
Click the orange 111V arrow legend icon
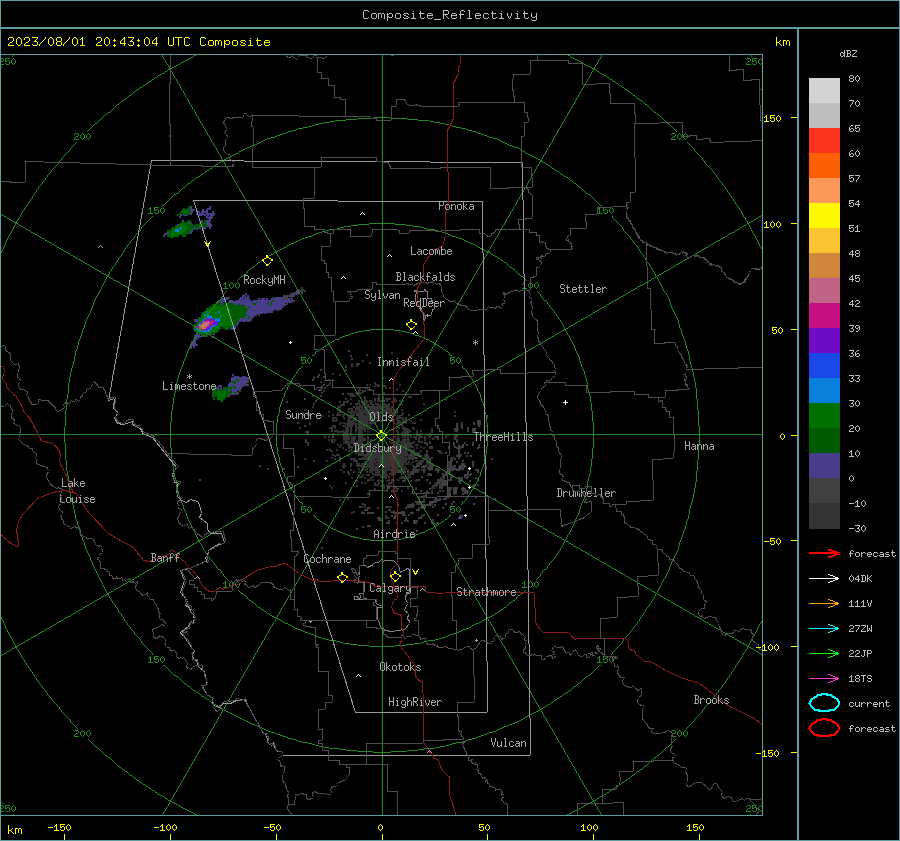824,603
